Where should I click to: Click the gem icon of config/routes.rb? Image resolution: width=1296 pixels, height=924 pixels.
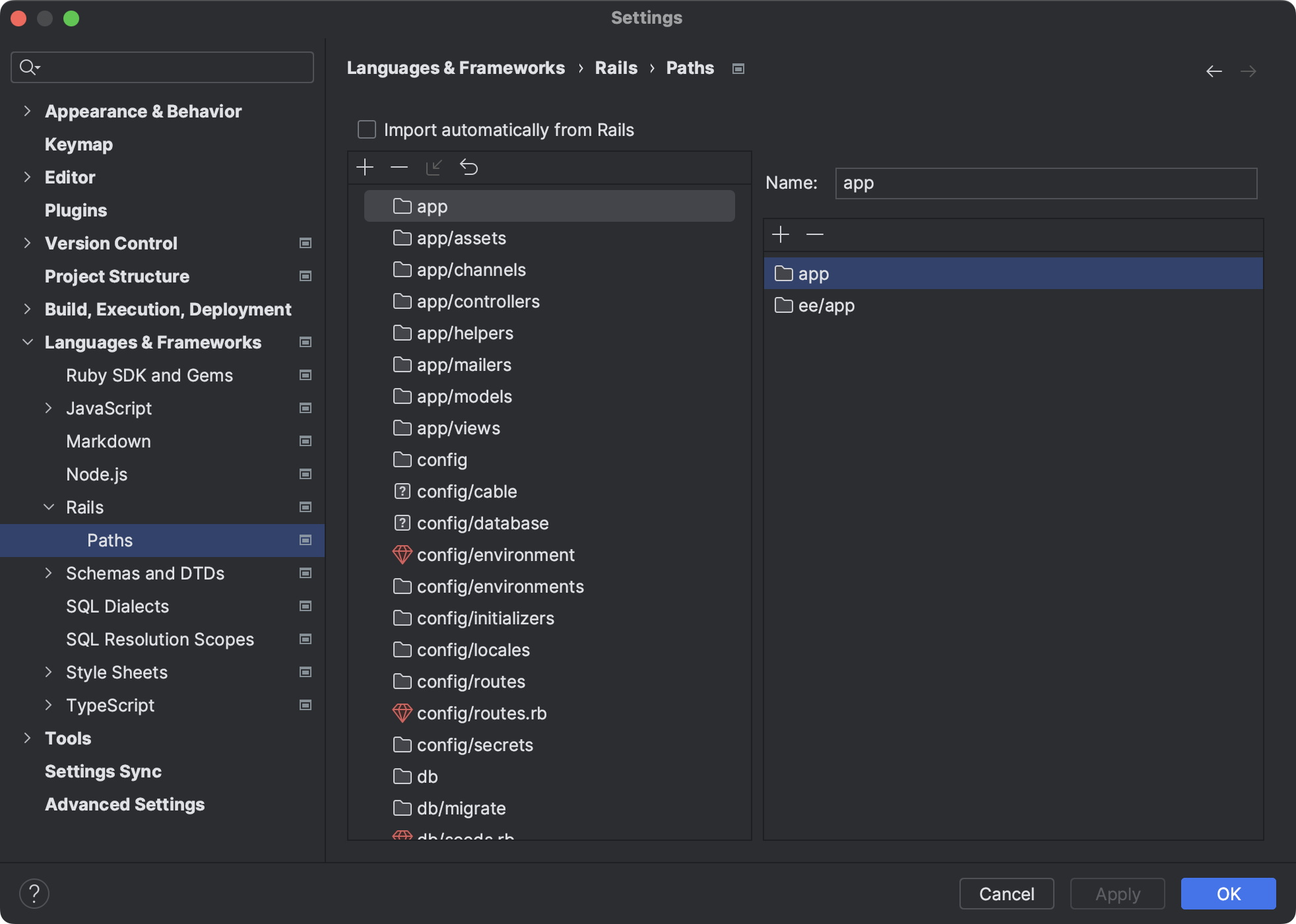tap(402, 713)
